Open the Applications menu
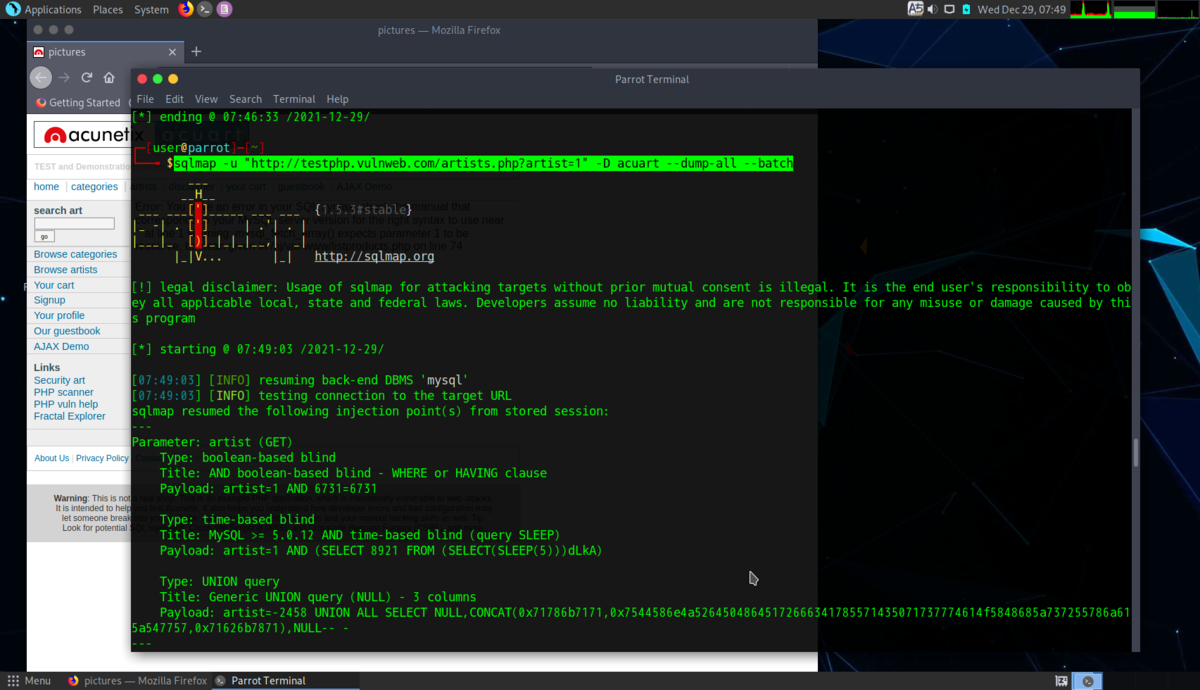The height and width of the screenshot is (690, 1200). 53,9
